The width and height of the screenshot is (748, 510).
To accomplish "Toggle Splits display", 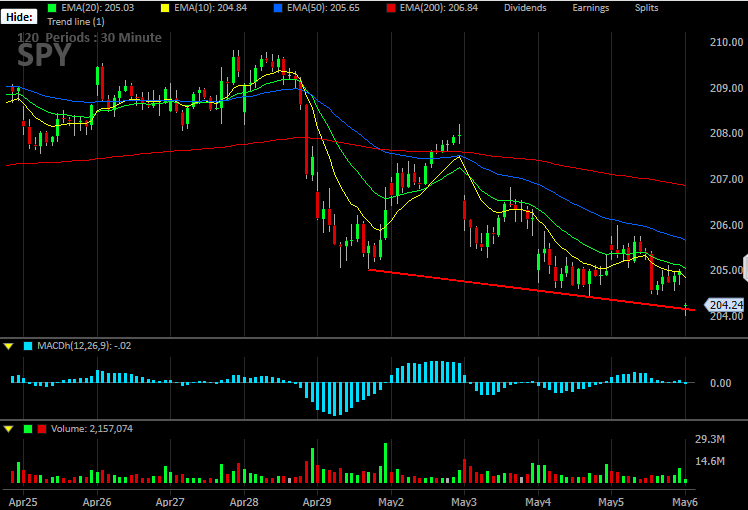I will (x=646, y=8).
